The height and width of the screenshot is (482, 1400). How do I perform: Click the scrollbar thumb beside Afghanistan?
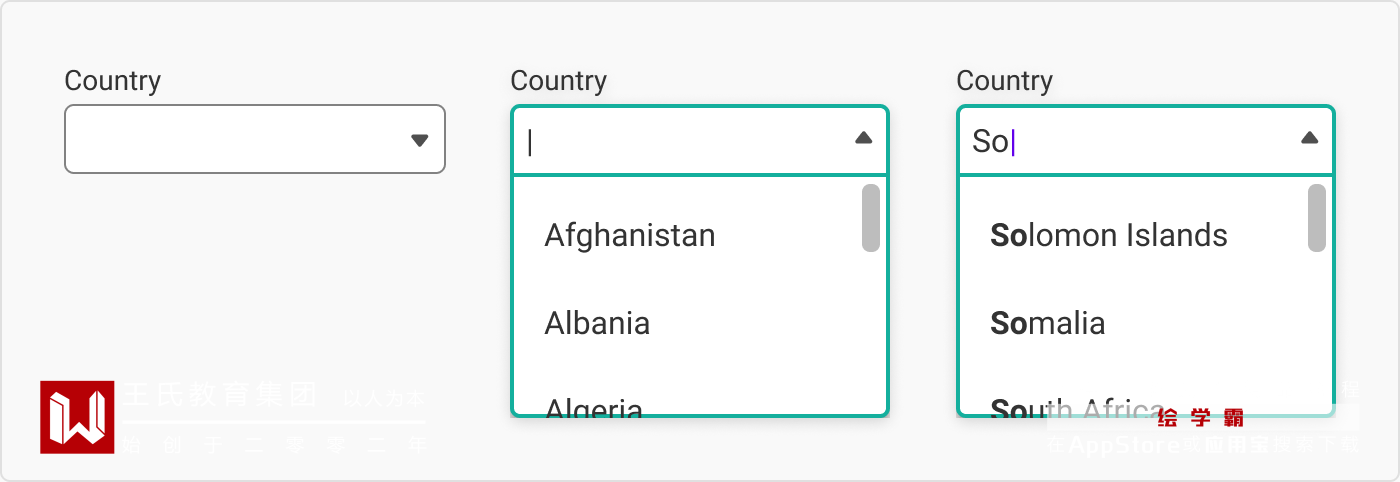[x=870, y=218]
